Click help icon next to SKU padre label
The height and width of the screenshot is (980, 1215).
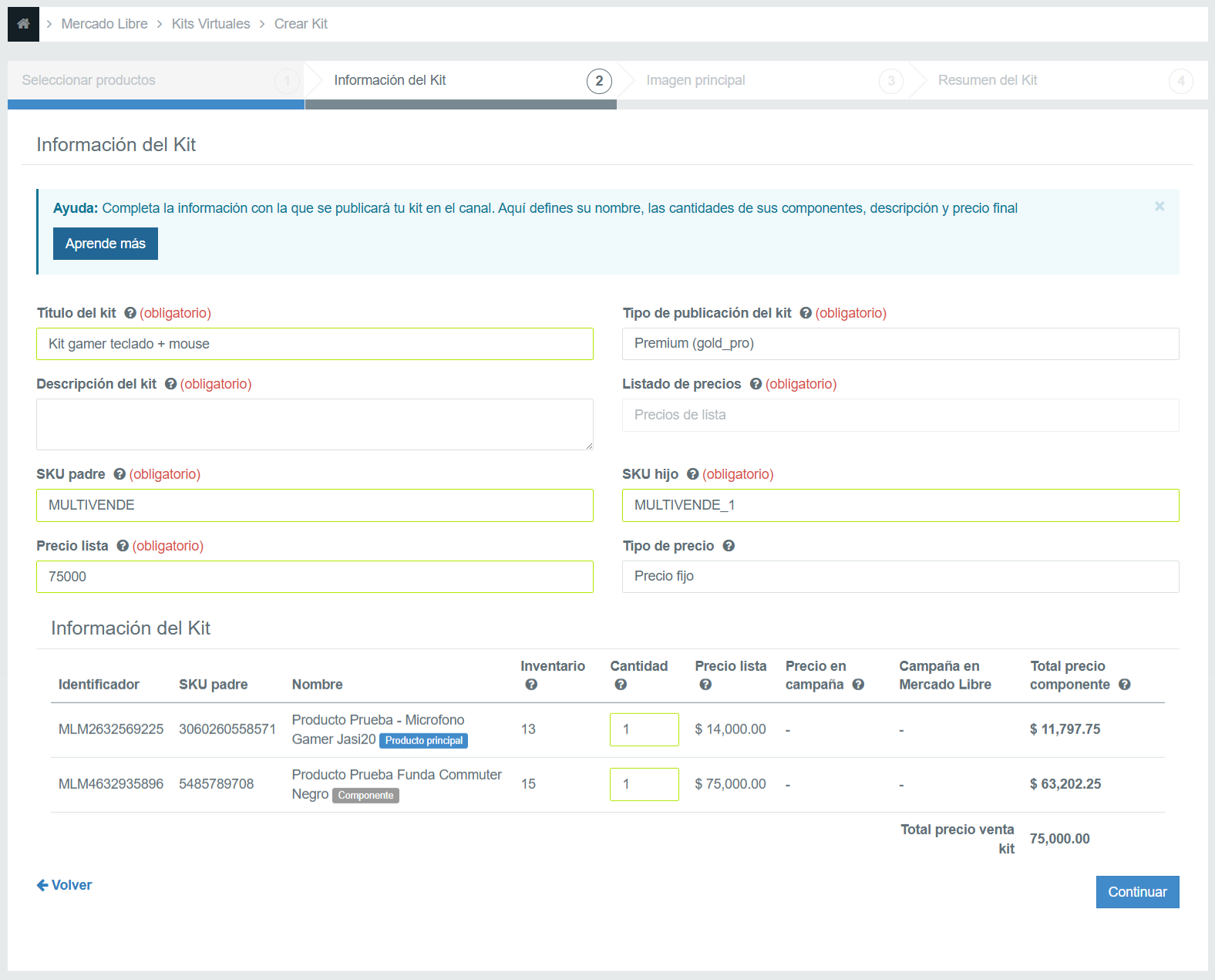(x=119, y=474)
